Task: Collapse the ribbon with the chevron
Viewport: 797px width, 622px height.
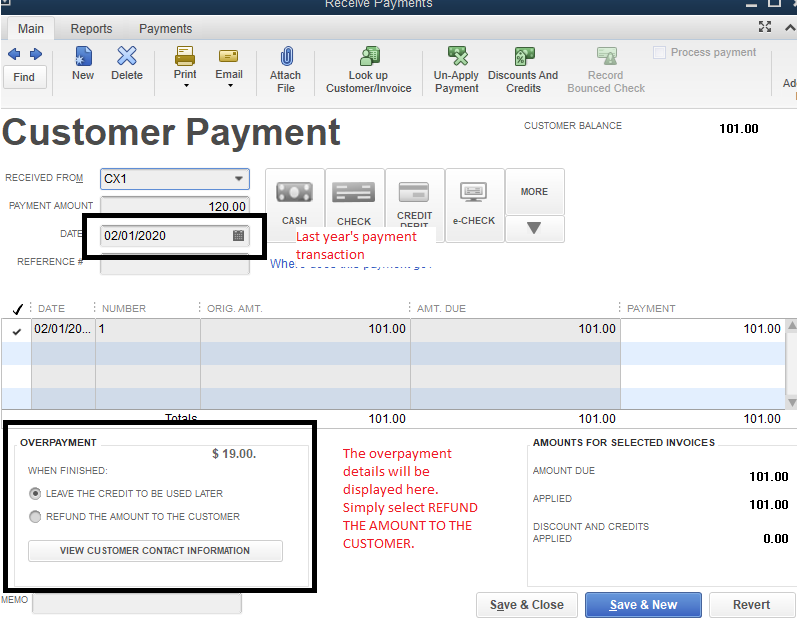Action: click(x=790, y=28)
